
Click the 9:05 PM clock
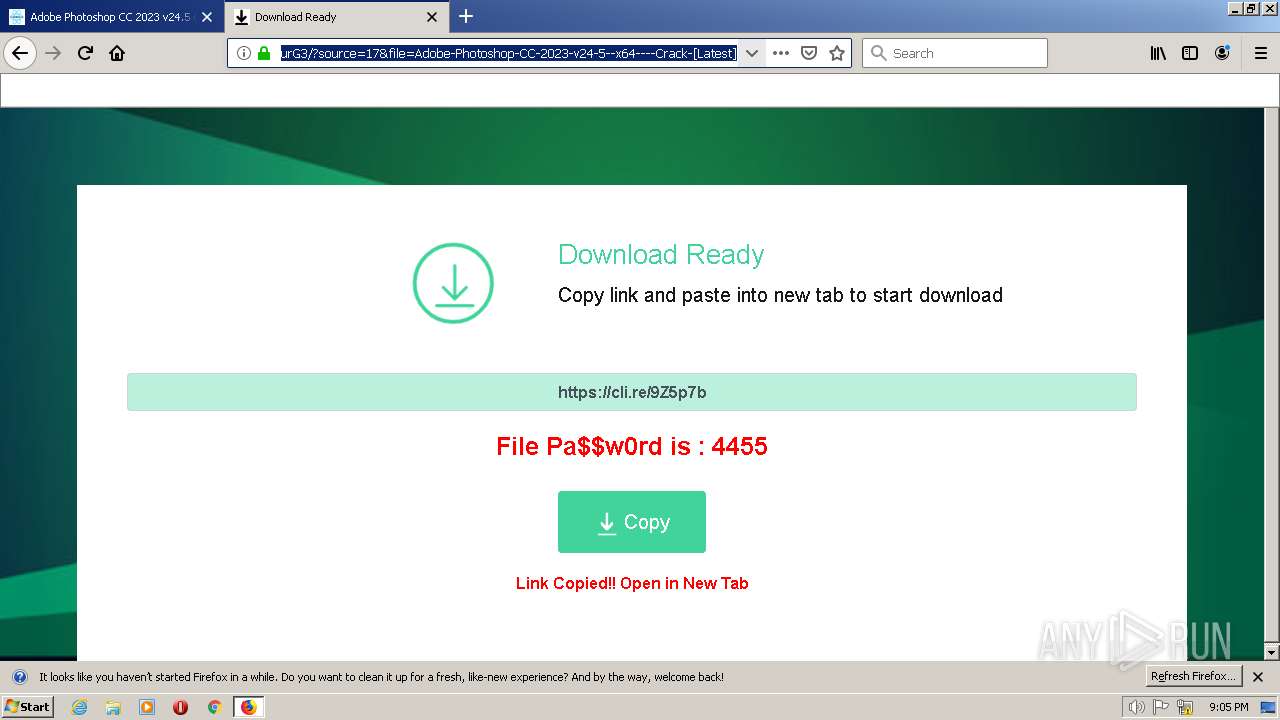tap(1229, 707)
